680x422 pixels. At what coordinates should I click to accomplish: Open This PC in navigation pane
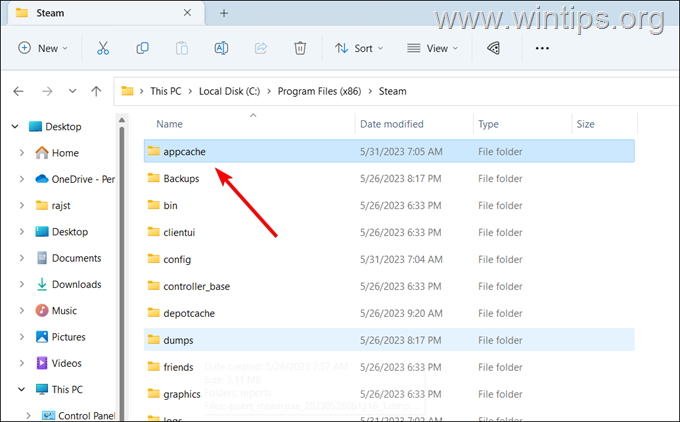(x=59, y=389)
